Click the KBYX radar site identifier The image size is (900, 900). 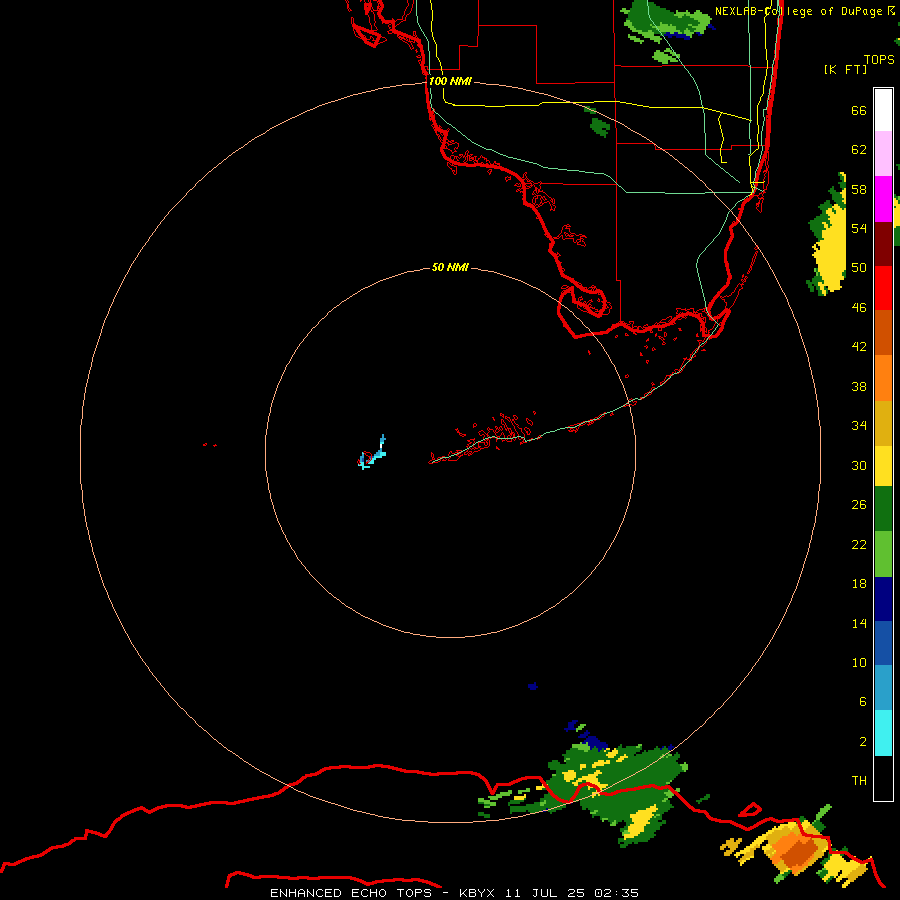click(476, 893)
